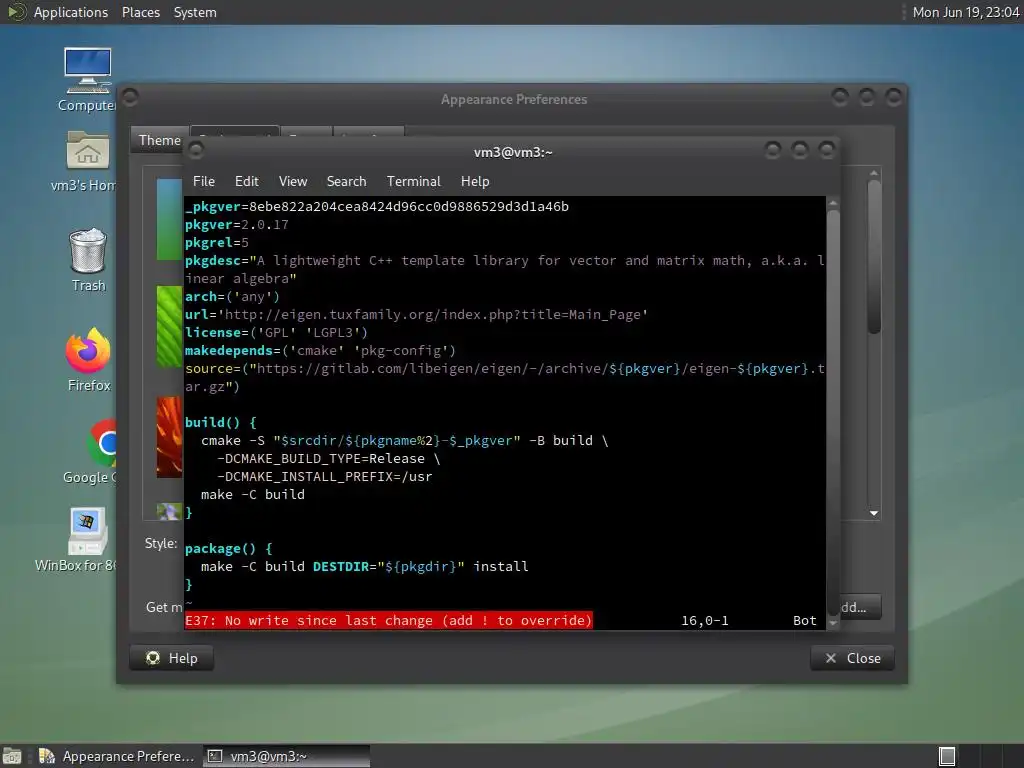This screenshot has height=768, width=1024.
Task: Click the terminal vertical scrollbar
Action: coord(833,411)
